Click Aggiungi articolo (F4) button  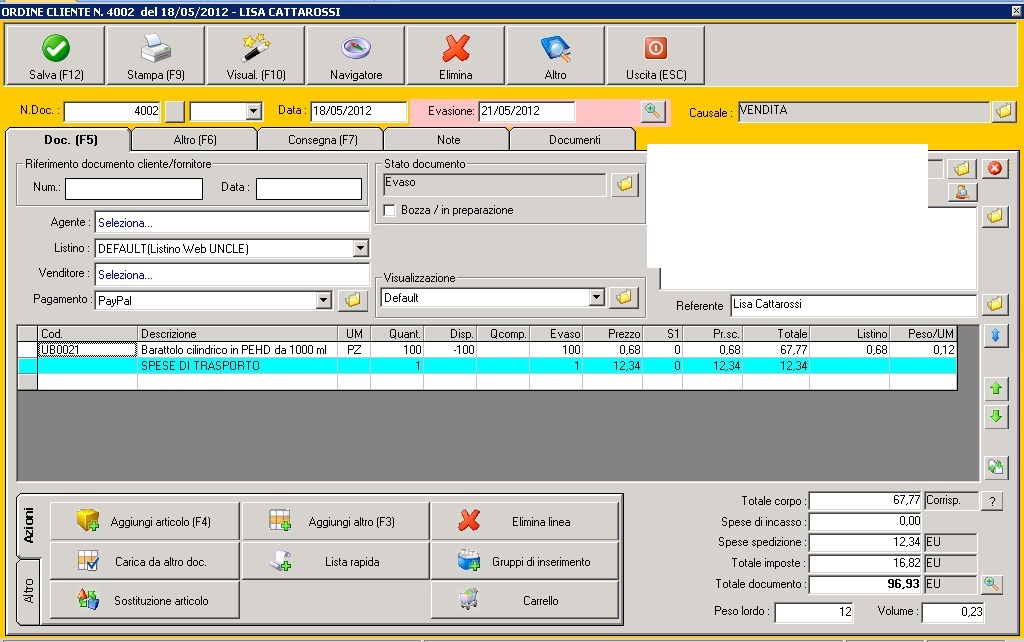coord(145,521)
